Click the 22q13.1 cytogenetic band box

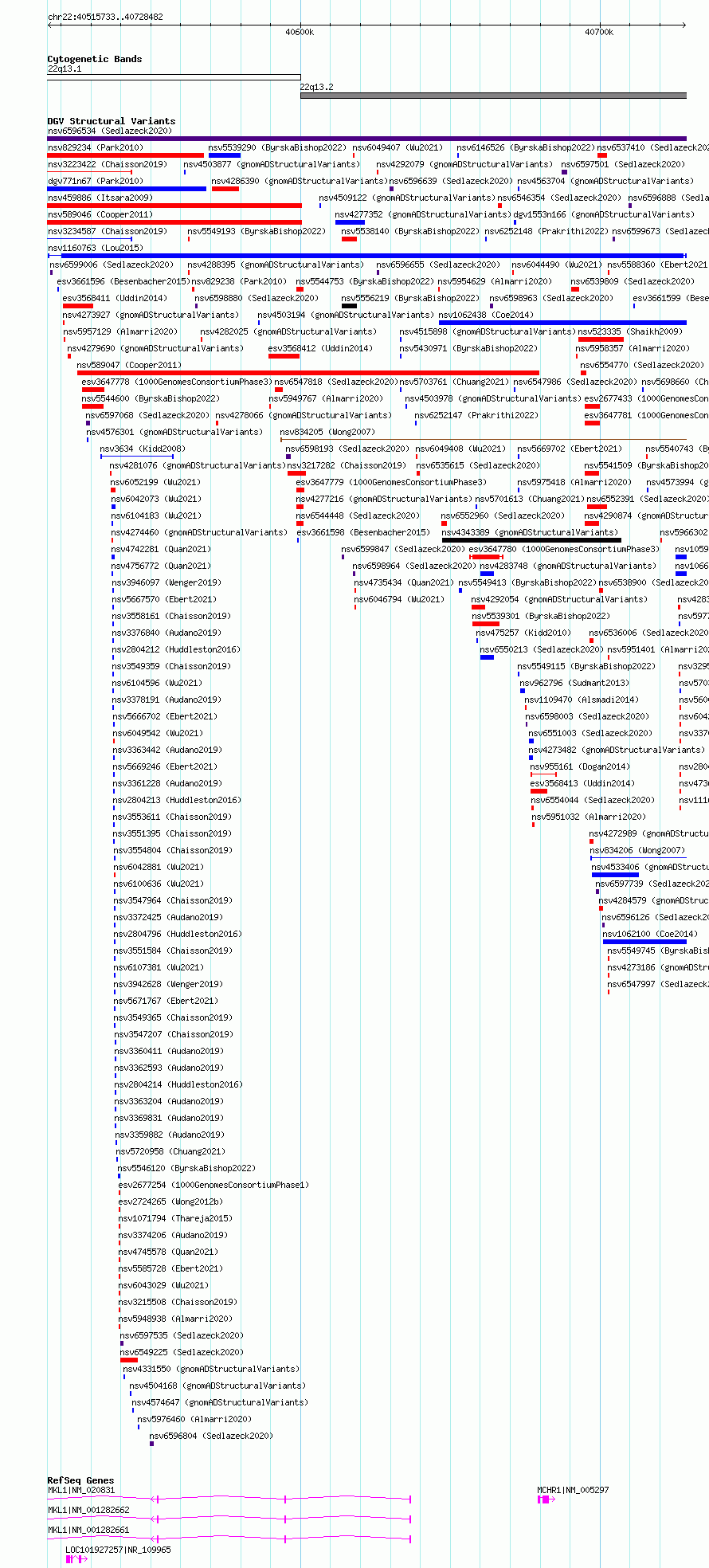(x=174, y=77)
